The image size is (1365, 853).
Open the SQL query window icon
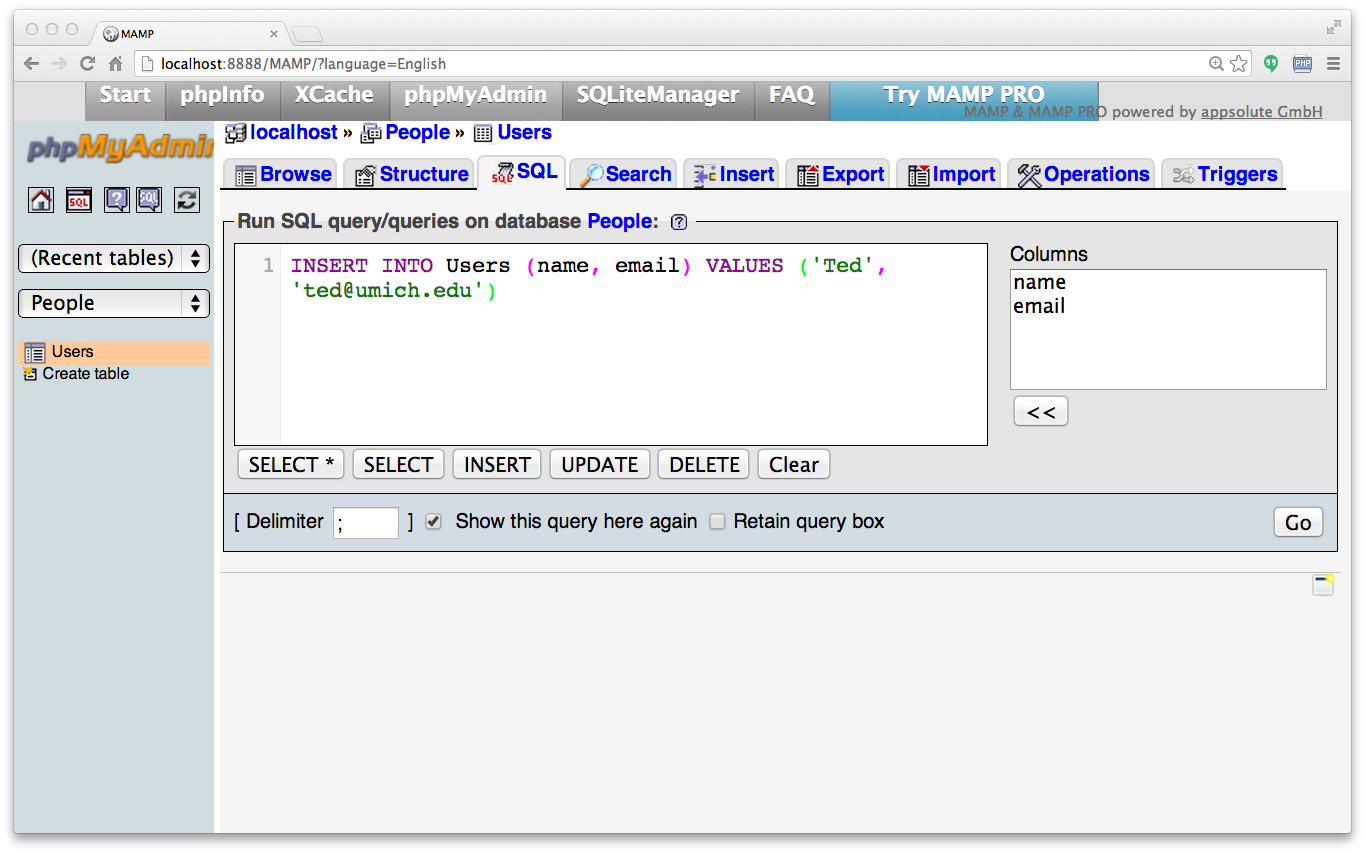pos(79,200)
